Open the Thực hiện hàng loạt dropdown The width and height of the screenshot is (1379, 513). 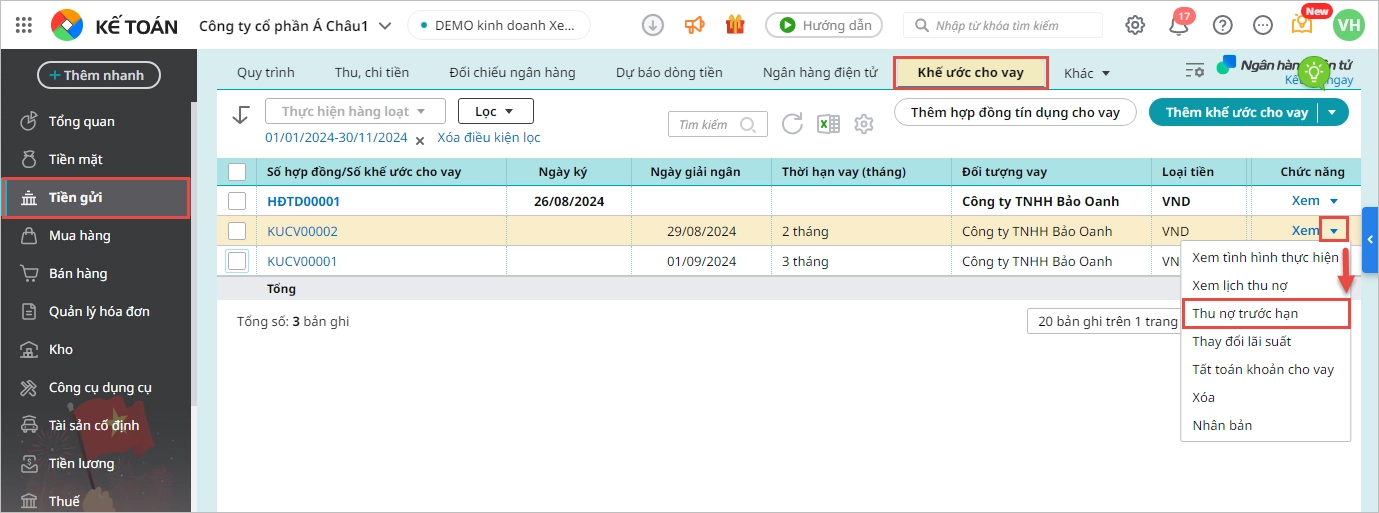(x=355, y=111)
